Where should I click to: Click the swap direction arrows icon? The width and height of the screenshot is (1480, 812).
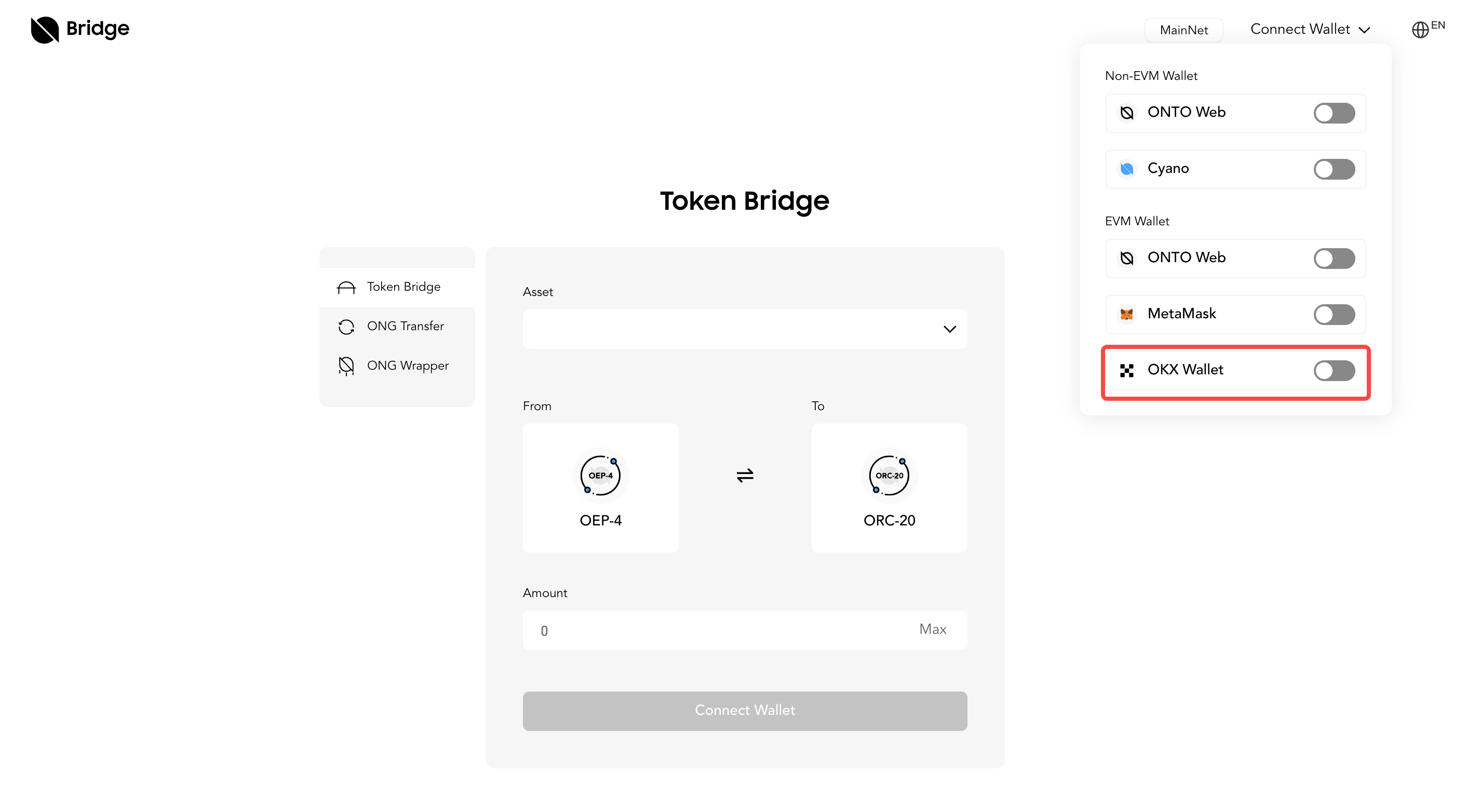[745, 476]
